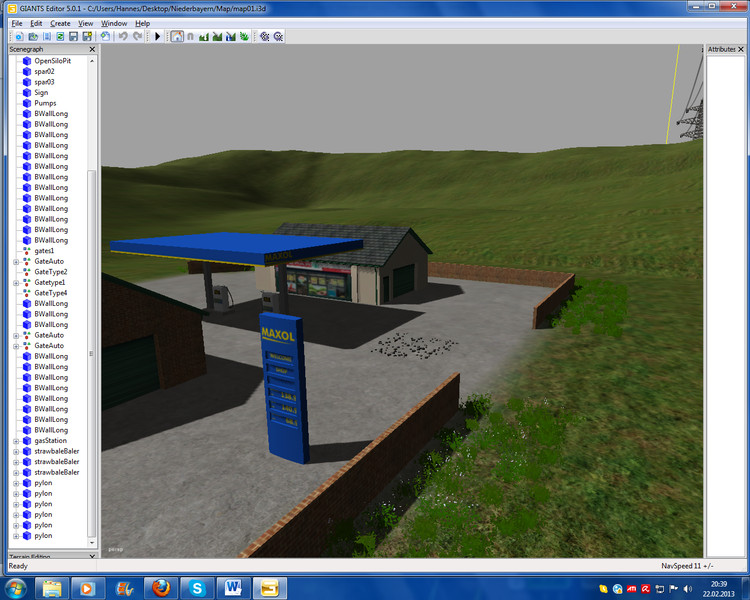This screenshot has height=600, width=750.
Task: Open the Windows Start menu
Action: 15,588
